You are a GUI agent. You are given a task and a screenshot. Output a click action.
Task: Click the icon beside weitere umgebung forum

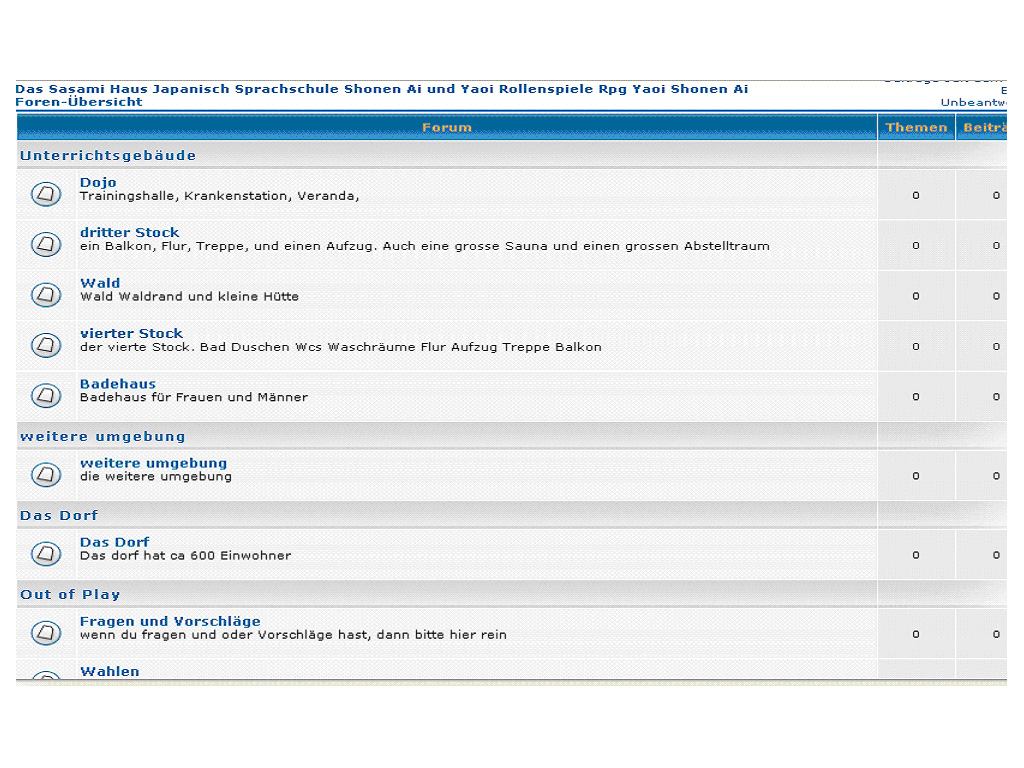46,475
